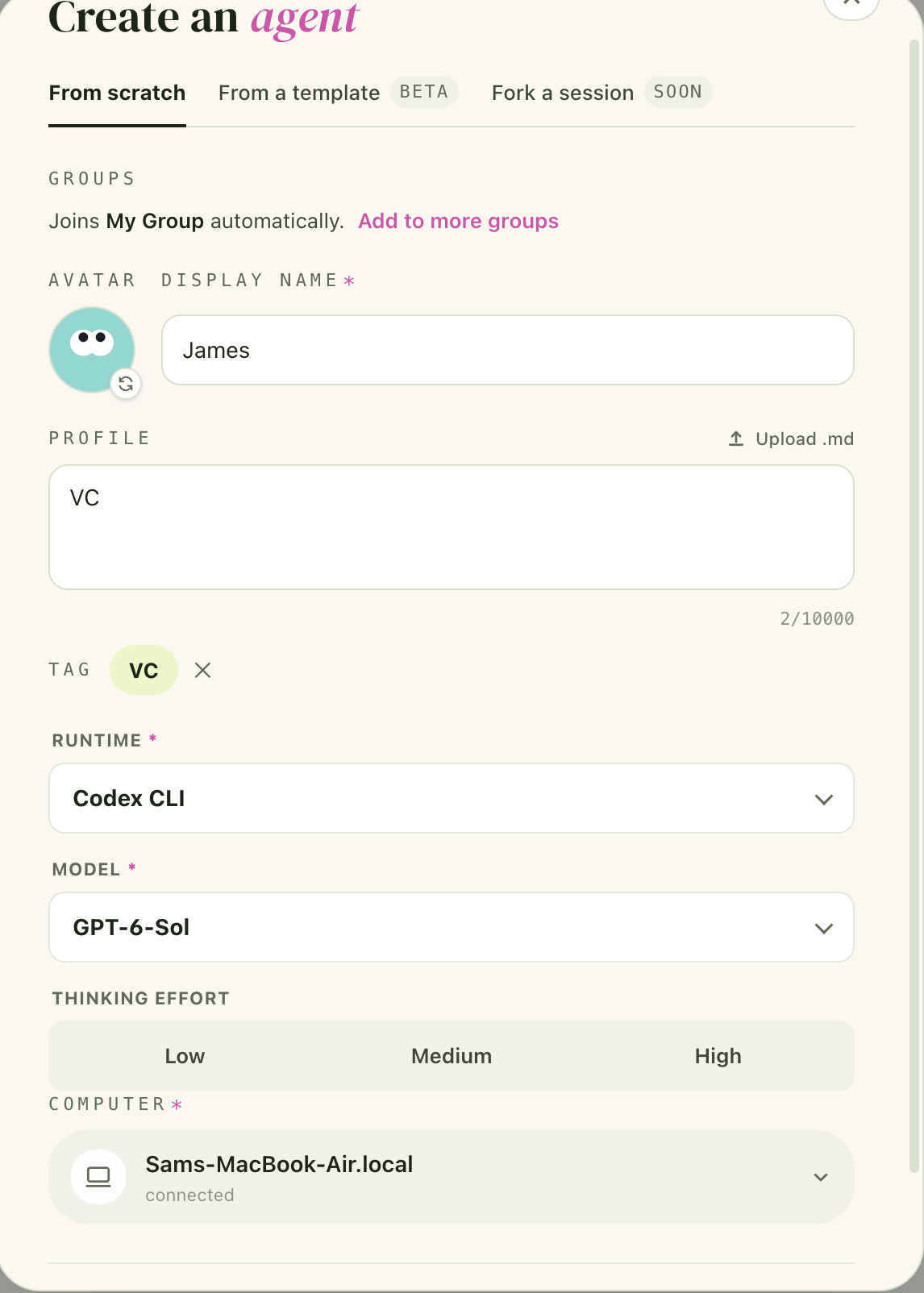Open the Model dropdown showing GPT-6-Sol
This screenshot has width=924, height=1293.
click(452, 927)
